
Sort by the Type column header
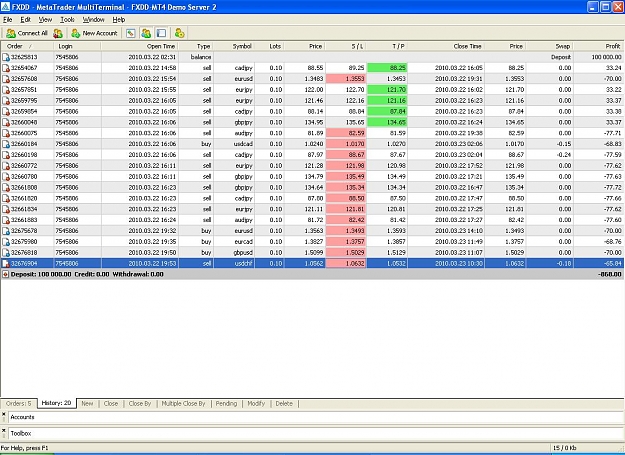196,46
